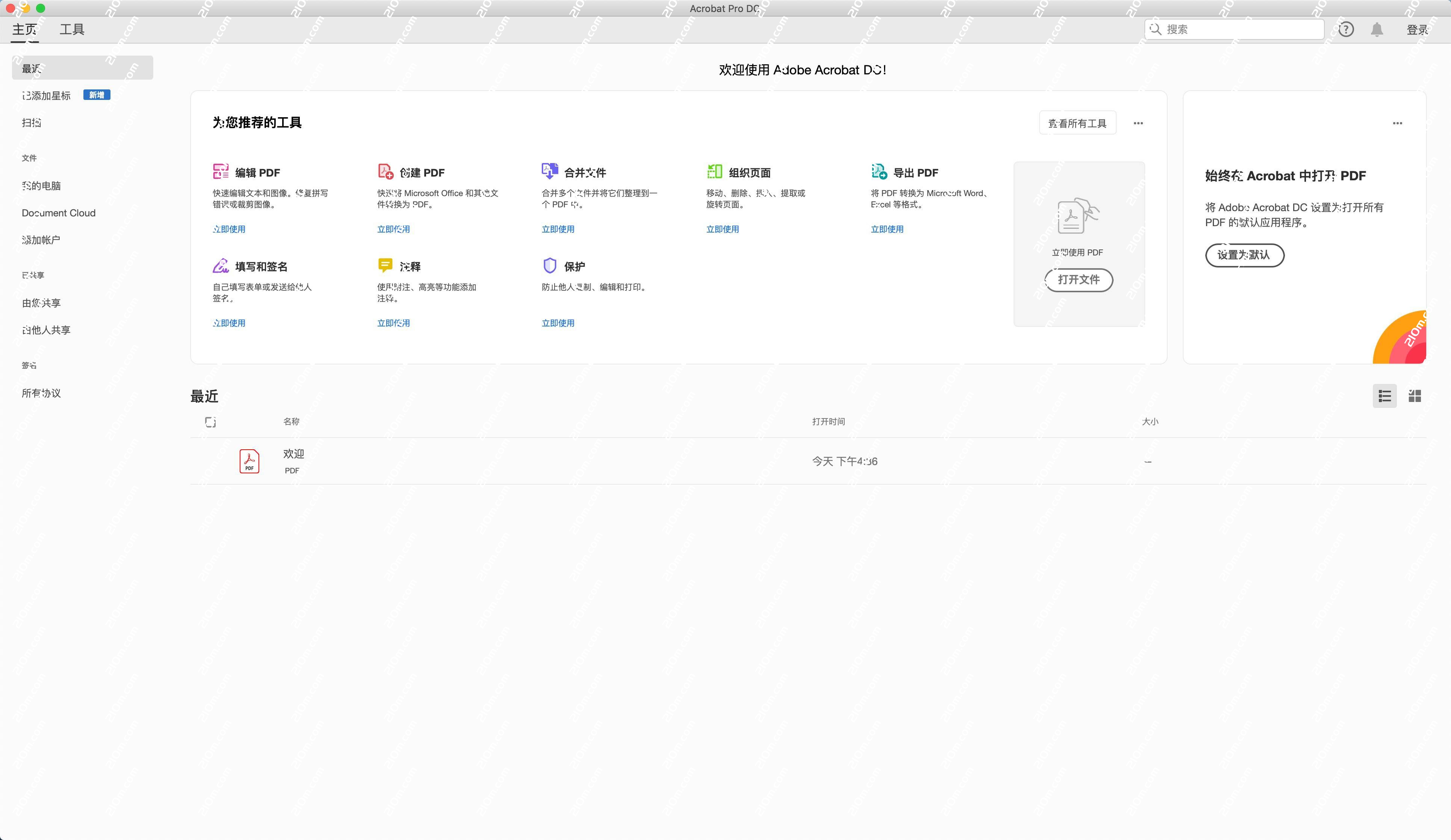Screen dimensions: 1451x840
Task: Click the Edit PDF (编辑 PDF) tool icon
Action: (x=221, y=171)
